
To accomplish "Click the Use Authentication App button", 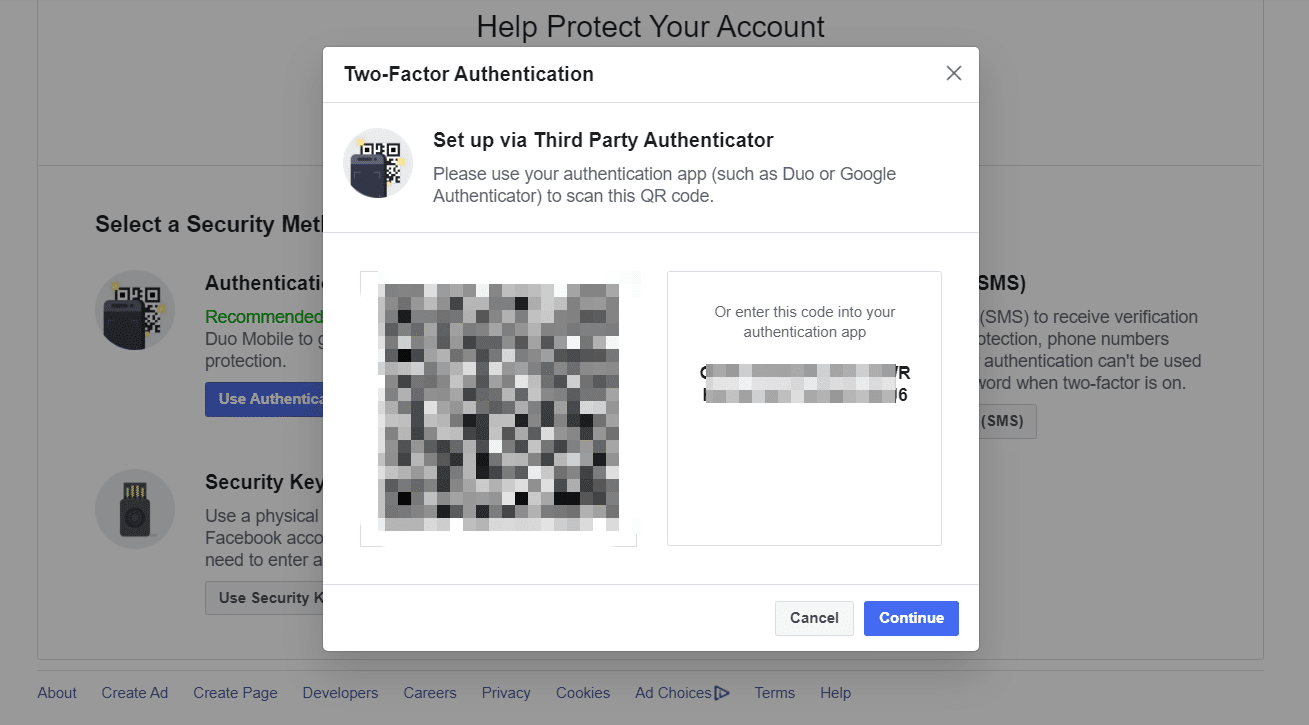I will click(x=265, y=399).
